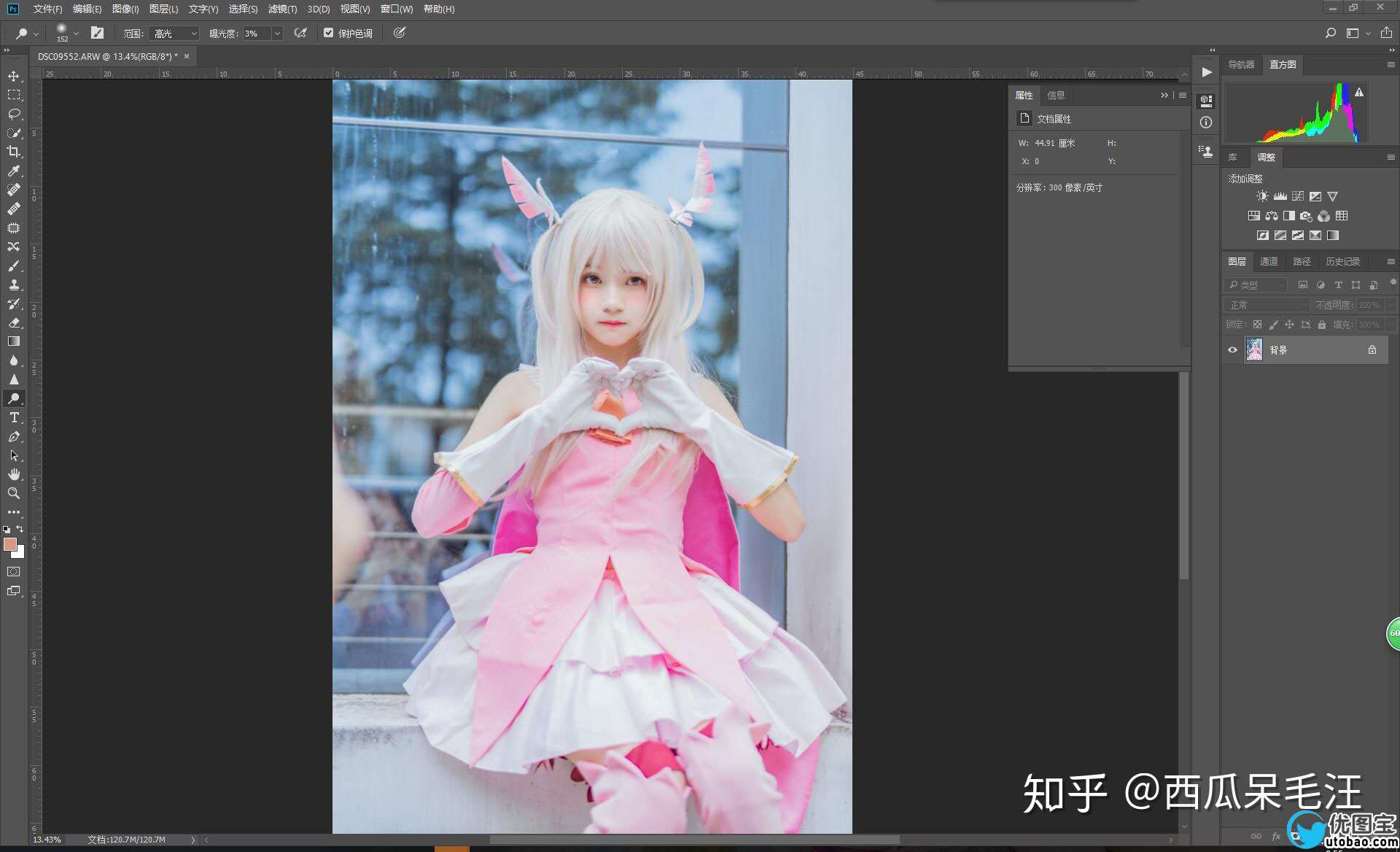1400x852 pixels.
Task: Select the Clone Stamp tool
Action: click(14, 284)
